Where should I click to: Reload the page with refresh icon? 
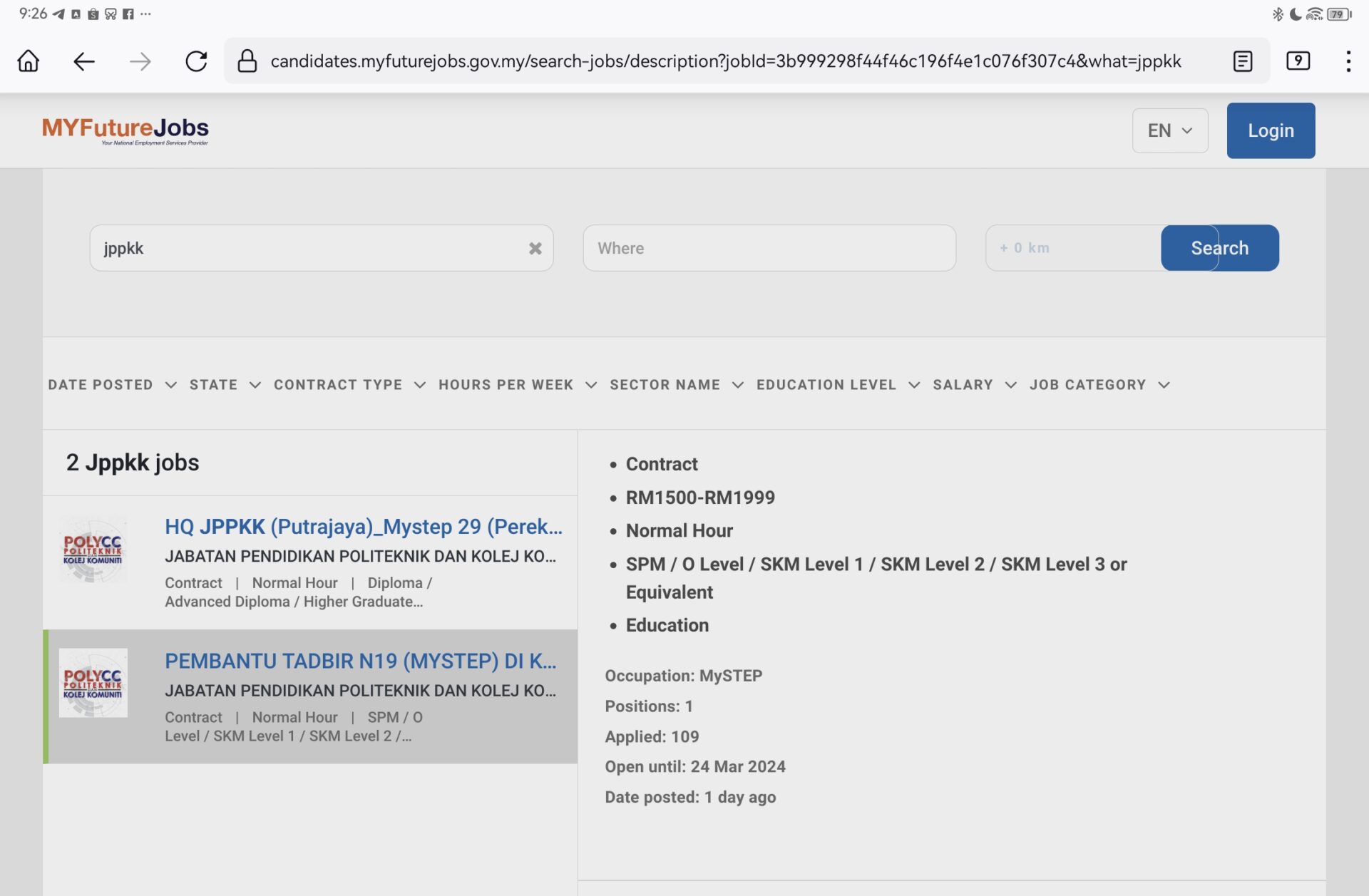(x=196, y=61)
